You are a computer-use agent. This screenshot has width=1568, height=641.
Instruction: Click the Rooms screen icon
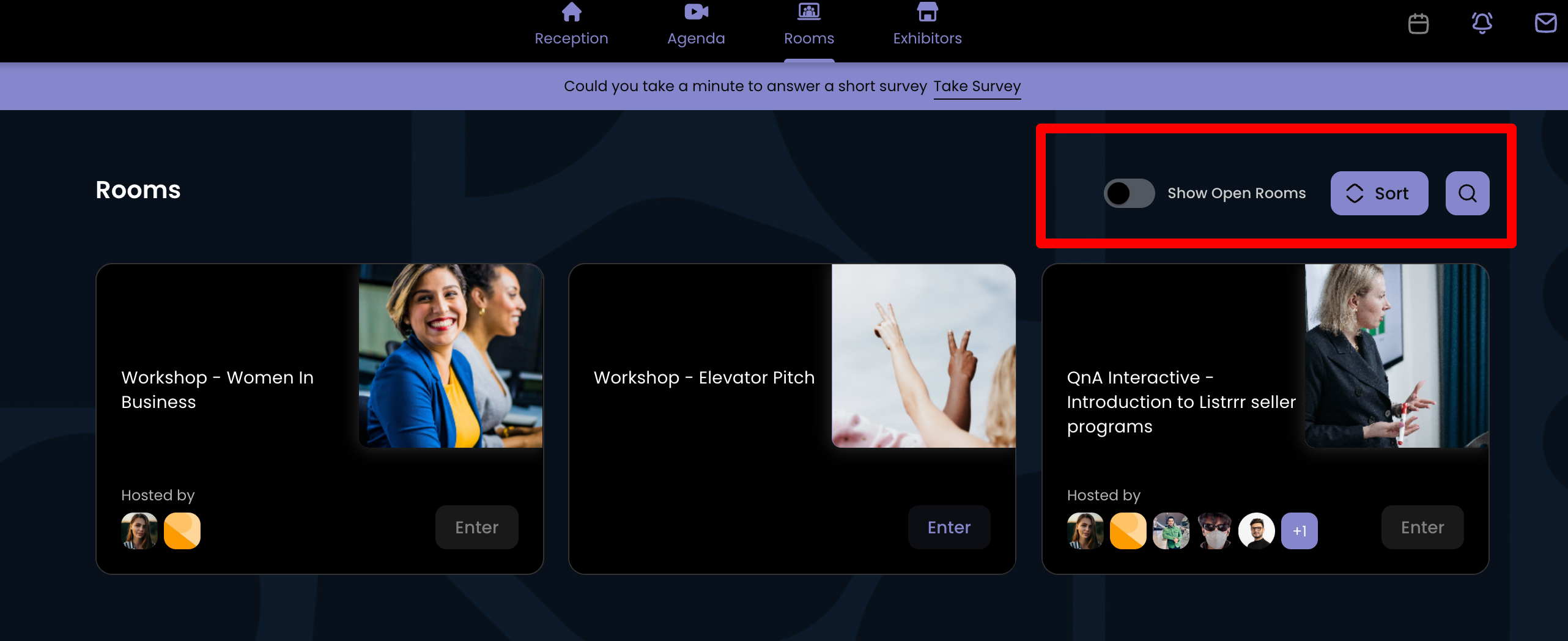coord(808,12)
